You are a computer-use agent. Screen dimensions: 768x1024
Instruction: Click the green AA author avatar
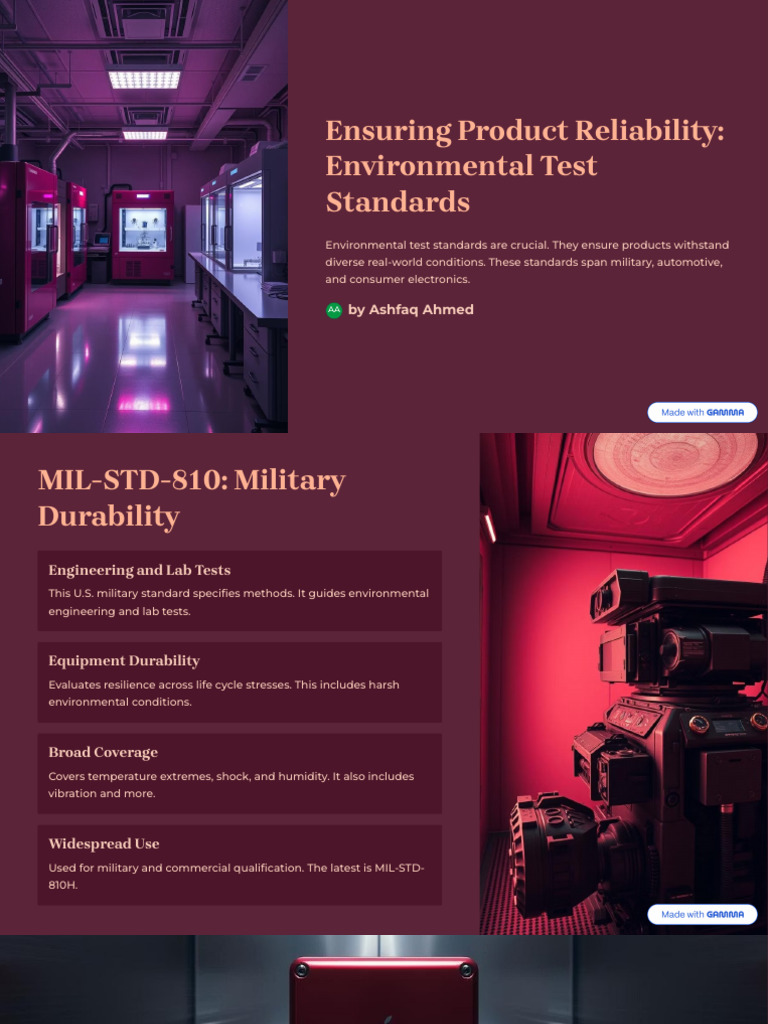click(334, 310)
